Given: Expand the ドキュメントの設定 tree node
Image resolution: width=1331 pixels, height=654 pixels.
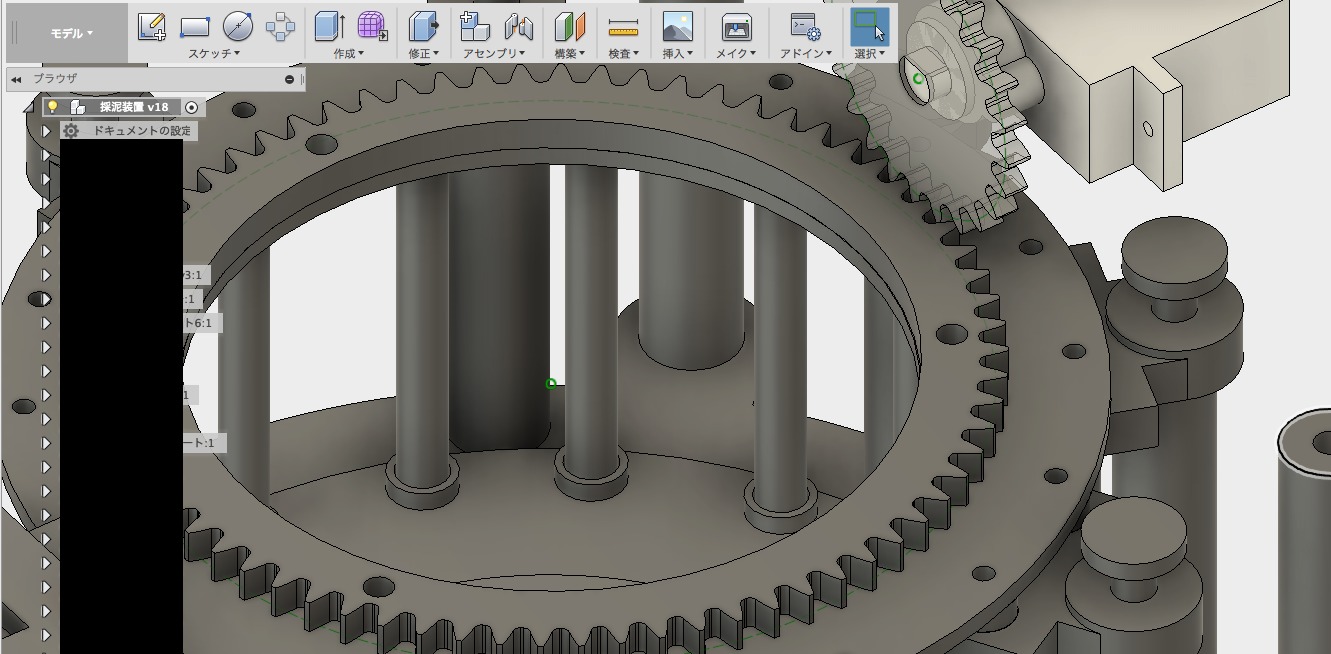Looking at the screenshot, I should (46, 131).
